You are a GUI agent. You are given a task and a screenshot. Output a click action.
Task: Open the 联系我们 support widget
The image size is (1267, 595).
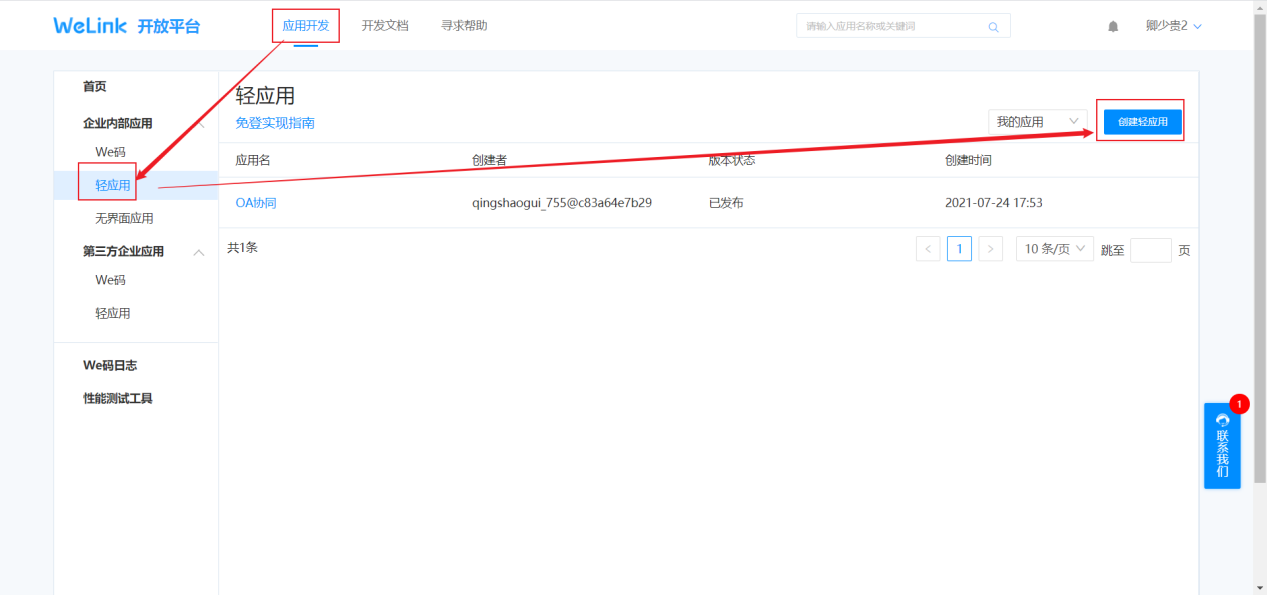(1222, 446)
